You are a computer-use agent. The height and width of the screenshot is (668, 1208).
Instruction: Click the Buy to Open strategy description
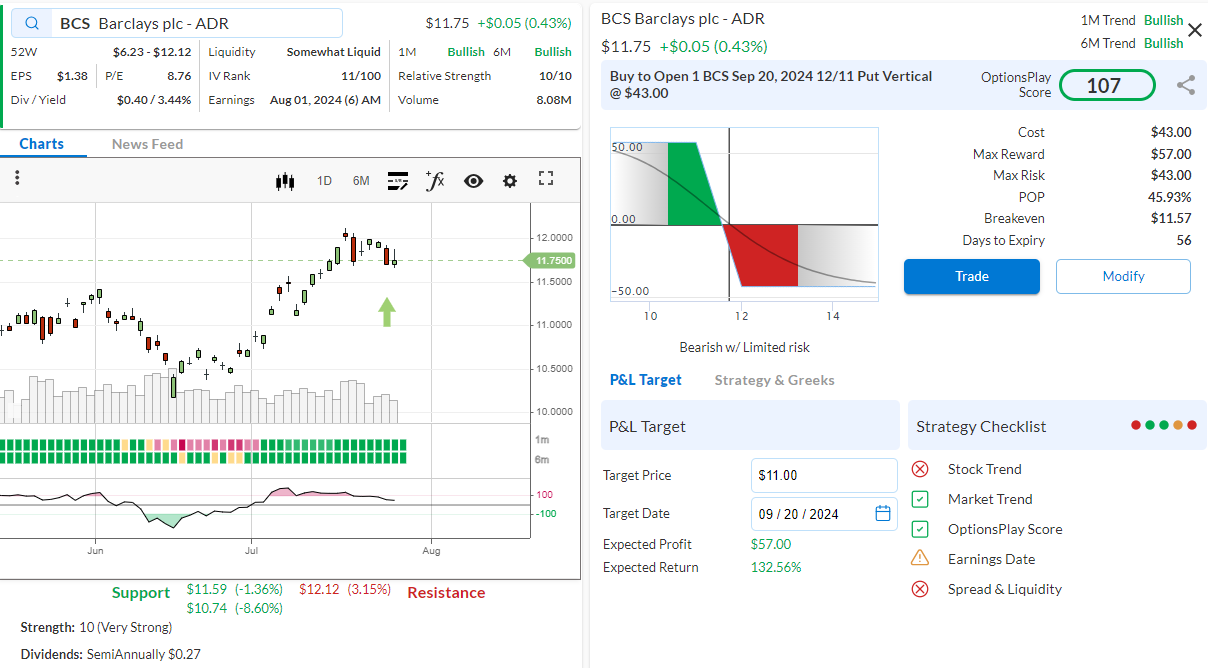771,84
